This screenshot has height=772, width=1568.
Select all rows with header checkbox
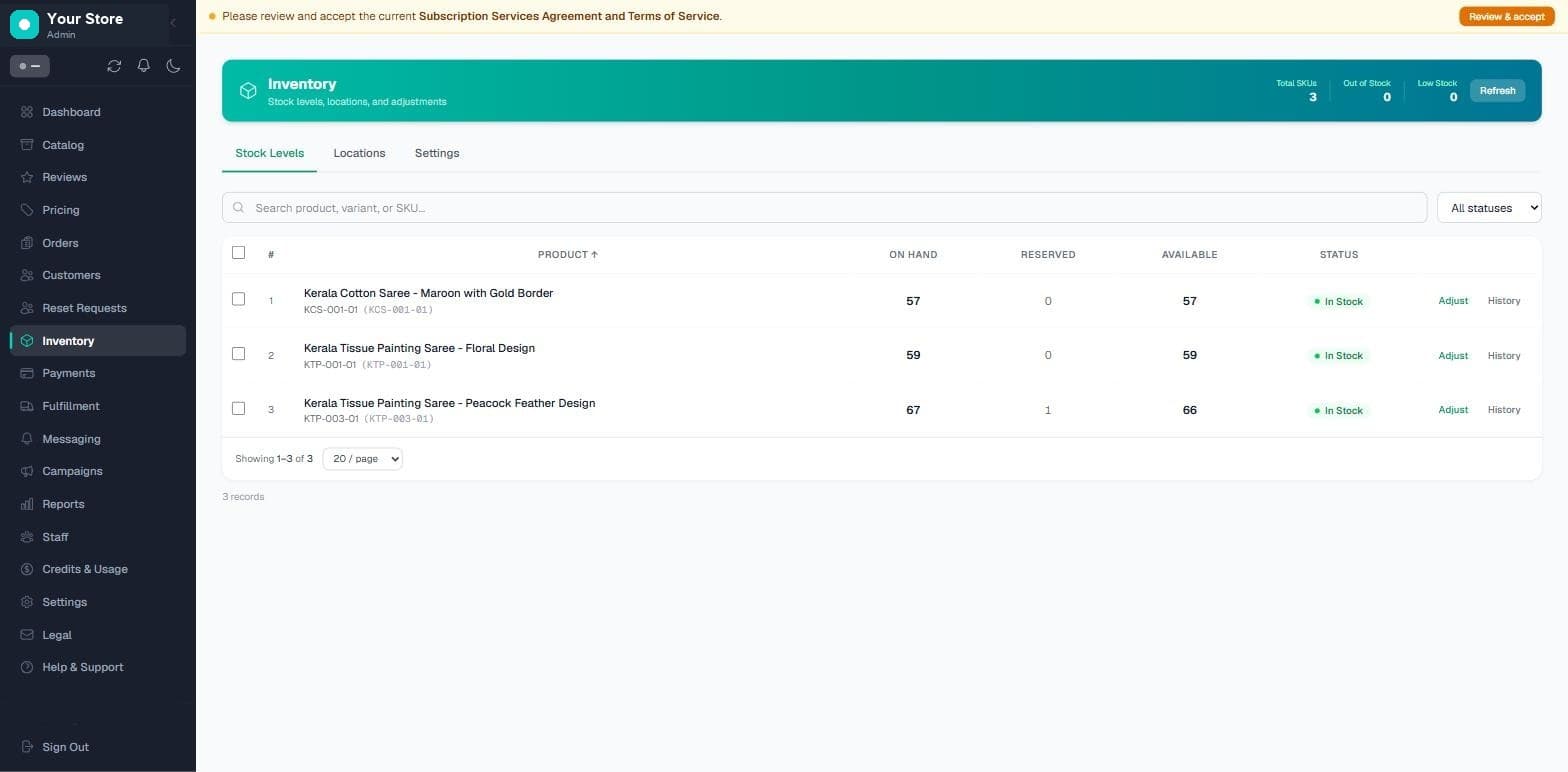tap(238, 253)
